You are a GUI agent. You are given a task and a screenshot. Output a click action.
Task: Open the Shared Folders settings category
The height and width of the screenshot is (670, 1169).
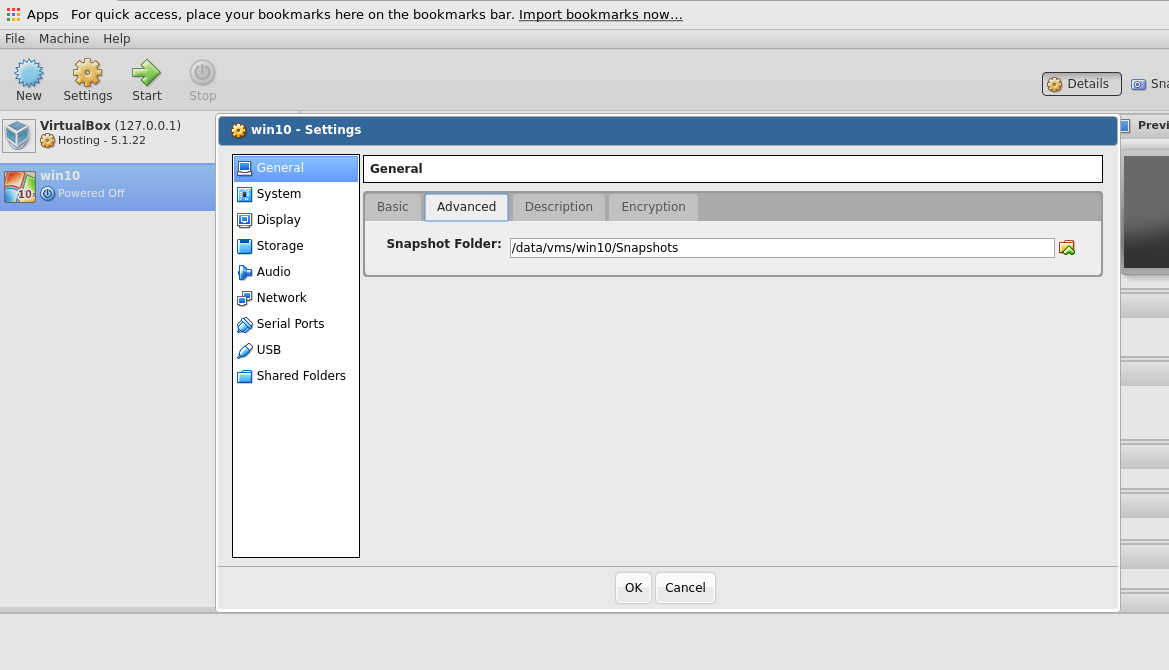296,376
